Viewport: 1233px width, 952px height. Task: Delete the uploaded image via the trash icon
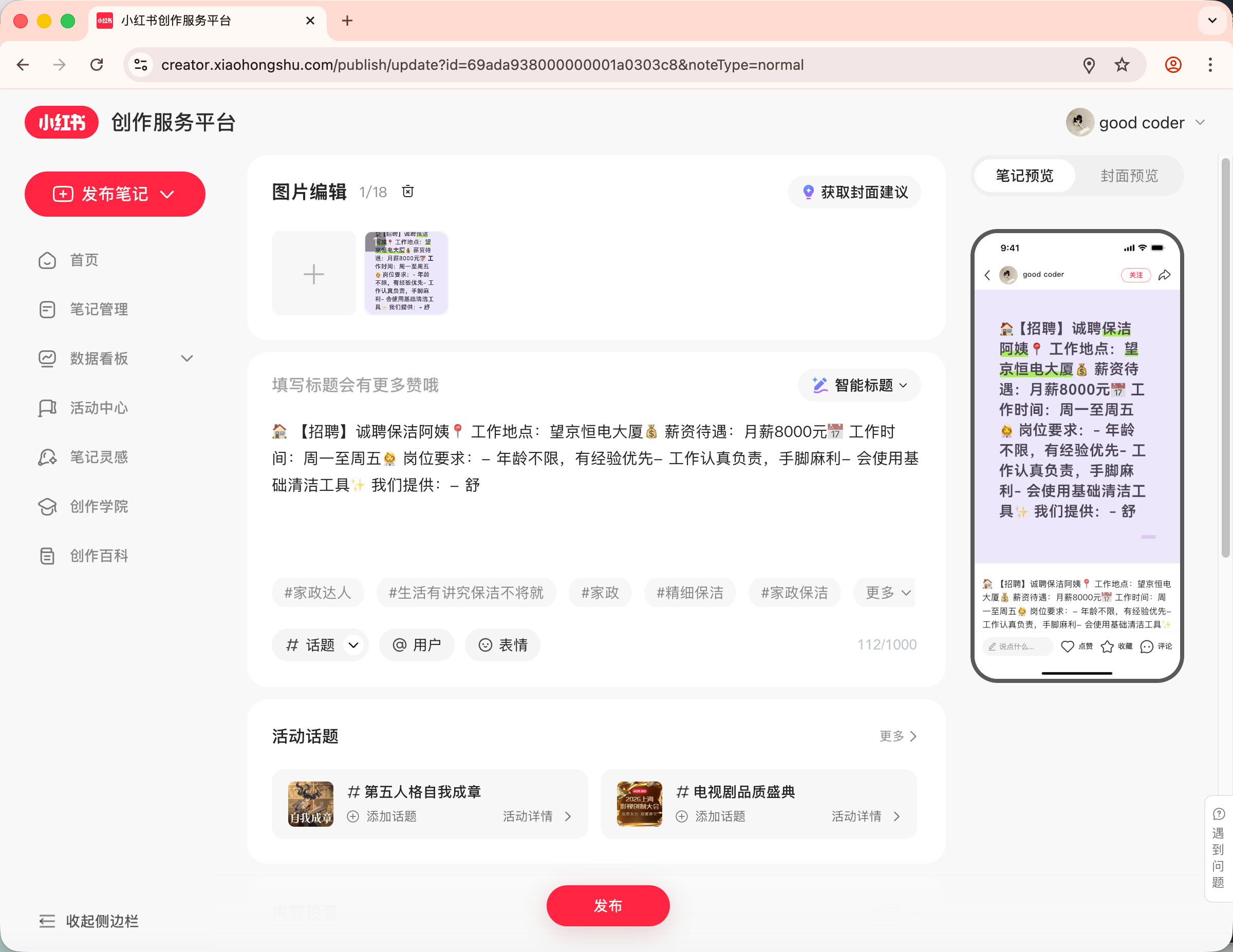point(407,192)
